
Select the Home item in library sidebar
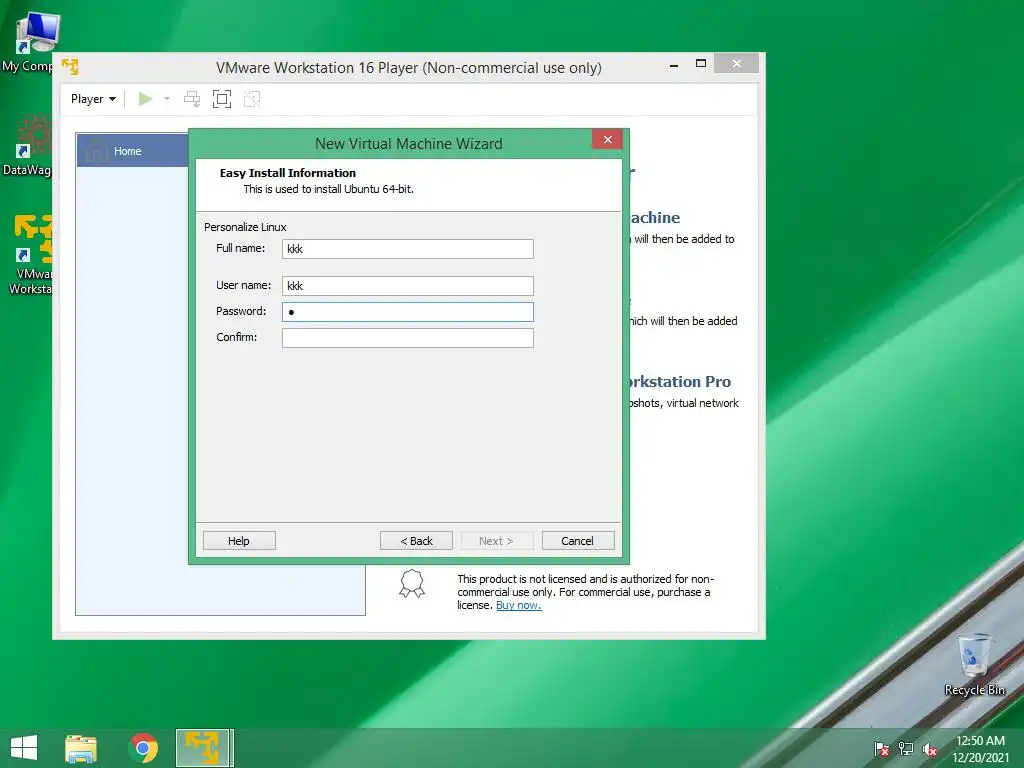133,151
